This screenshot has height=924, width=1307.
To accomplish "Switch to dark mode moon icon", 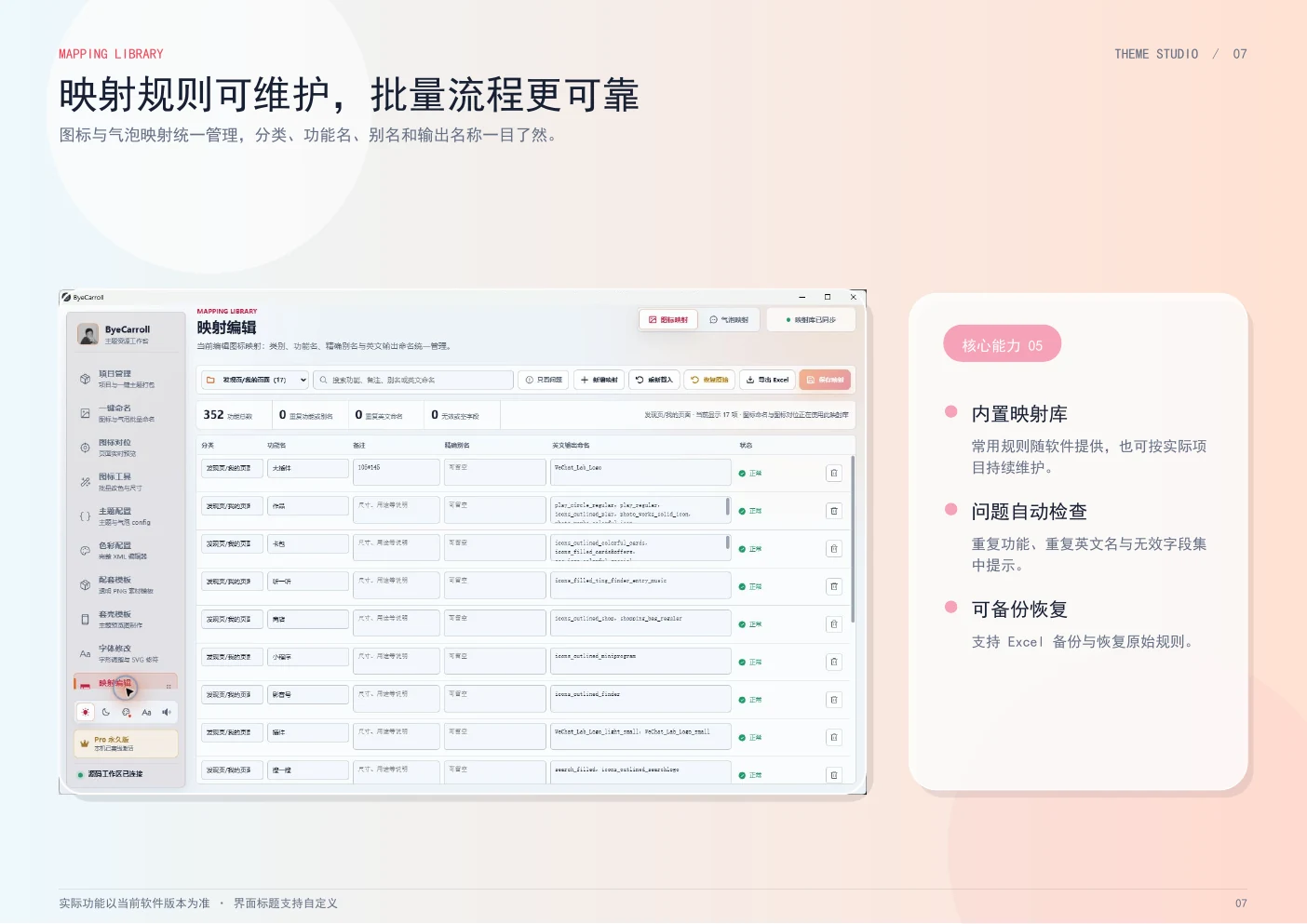I will click(106, 712).
